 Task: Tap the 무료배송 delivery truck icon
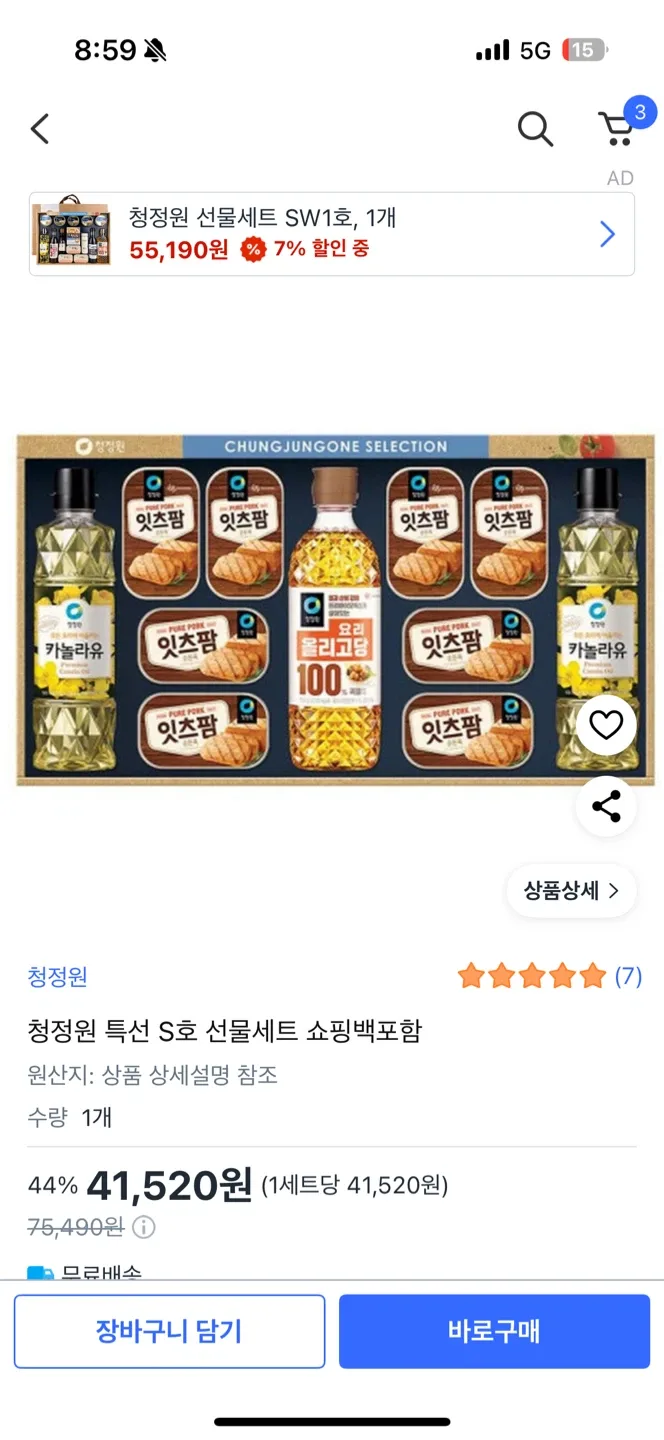tap(40, 1272)
